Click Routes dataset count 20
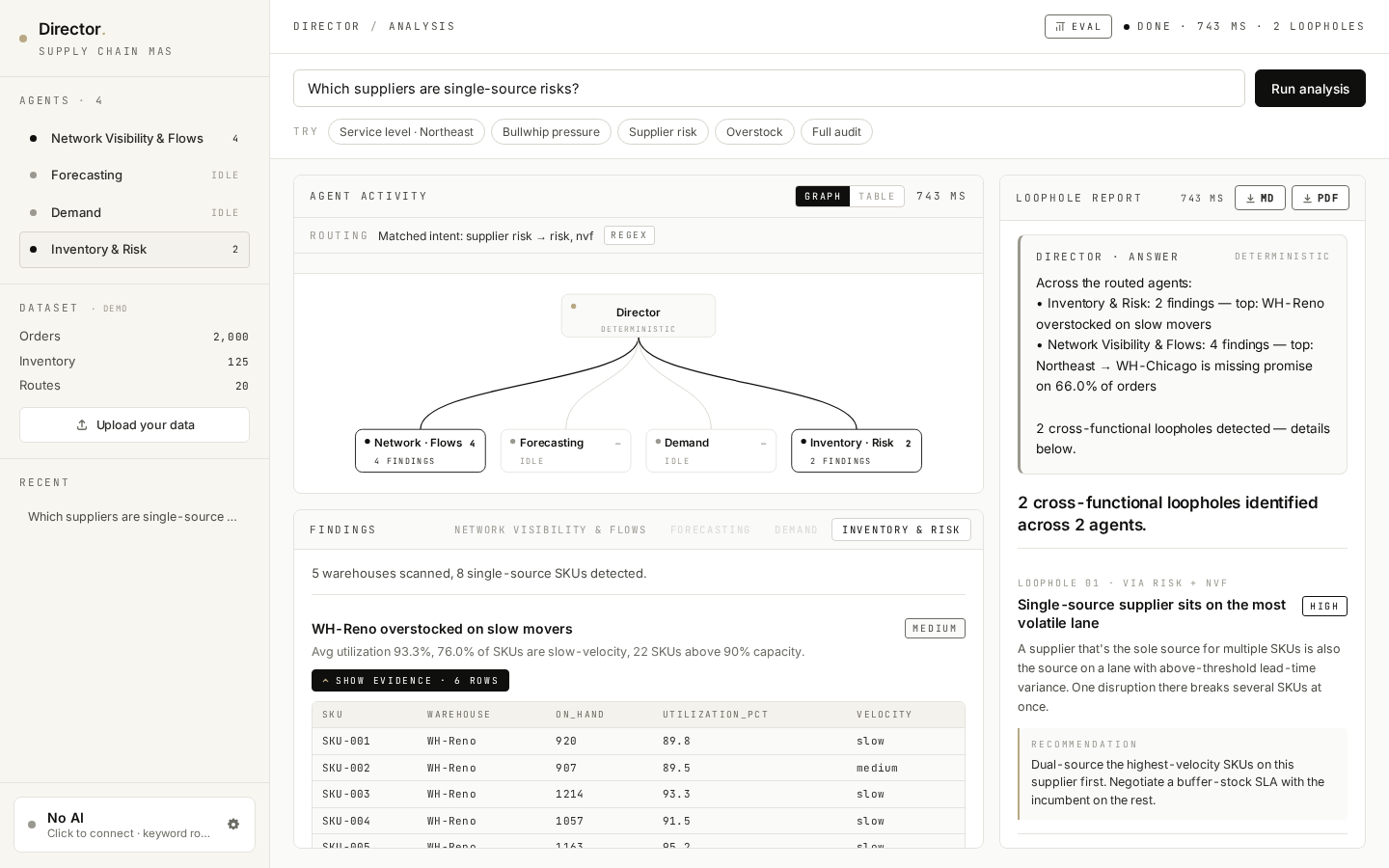This screenshot has width=1389, height=868. pos(242,387)
